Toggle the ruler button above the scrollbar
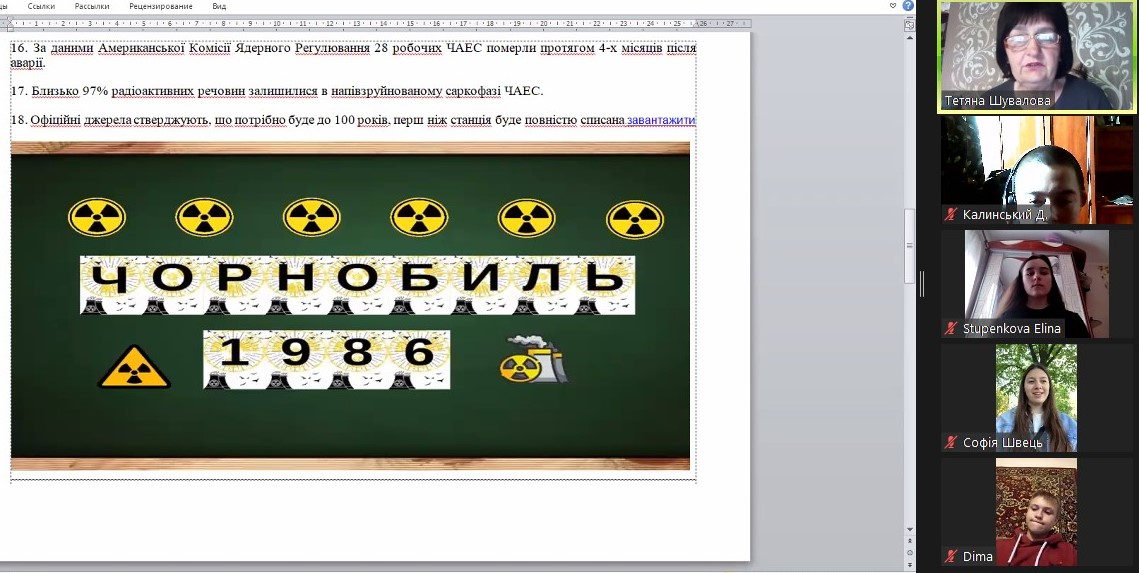Image resolution: width=1139 pixels, height=573 pixels. [x=909, y=25]
